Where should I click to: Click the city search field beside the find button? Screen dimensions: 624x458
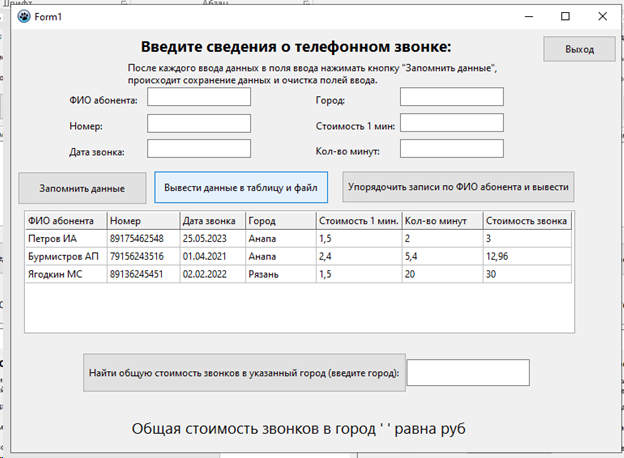(468, 372)
